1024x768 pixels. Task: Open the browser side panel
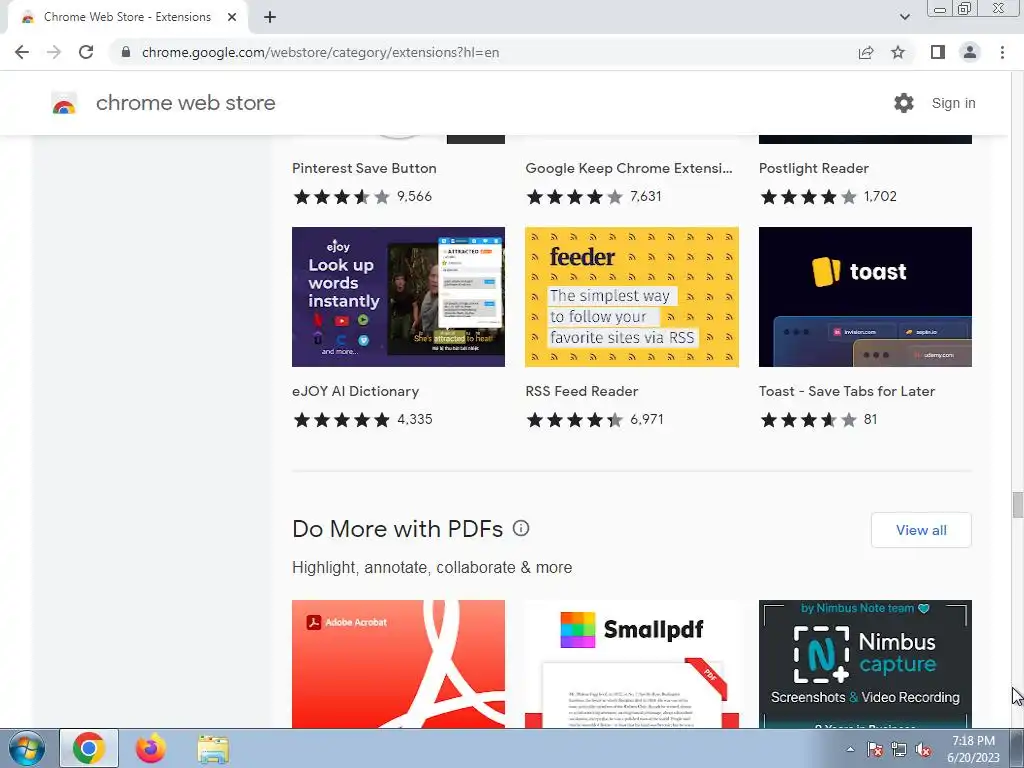point(938,52)
